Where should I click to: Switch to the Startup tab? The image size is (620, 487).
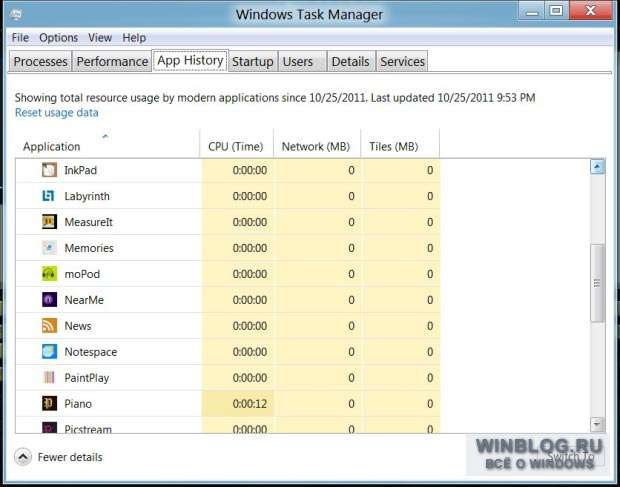tap(253, 61)
